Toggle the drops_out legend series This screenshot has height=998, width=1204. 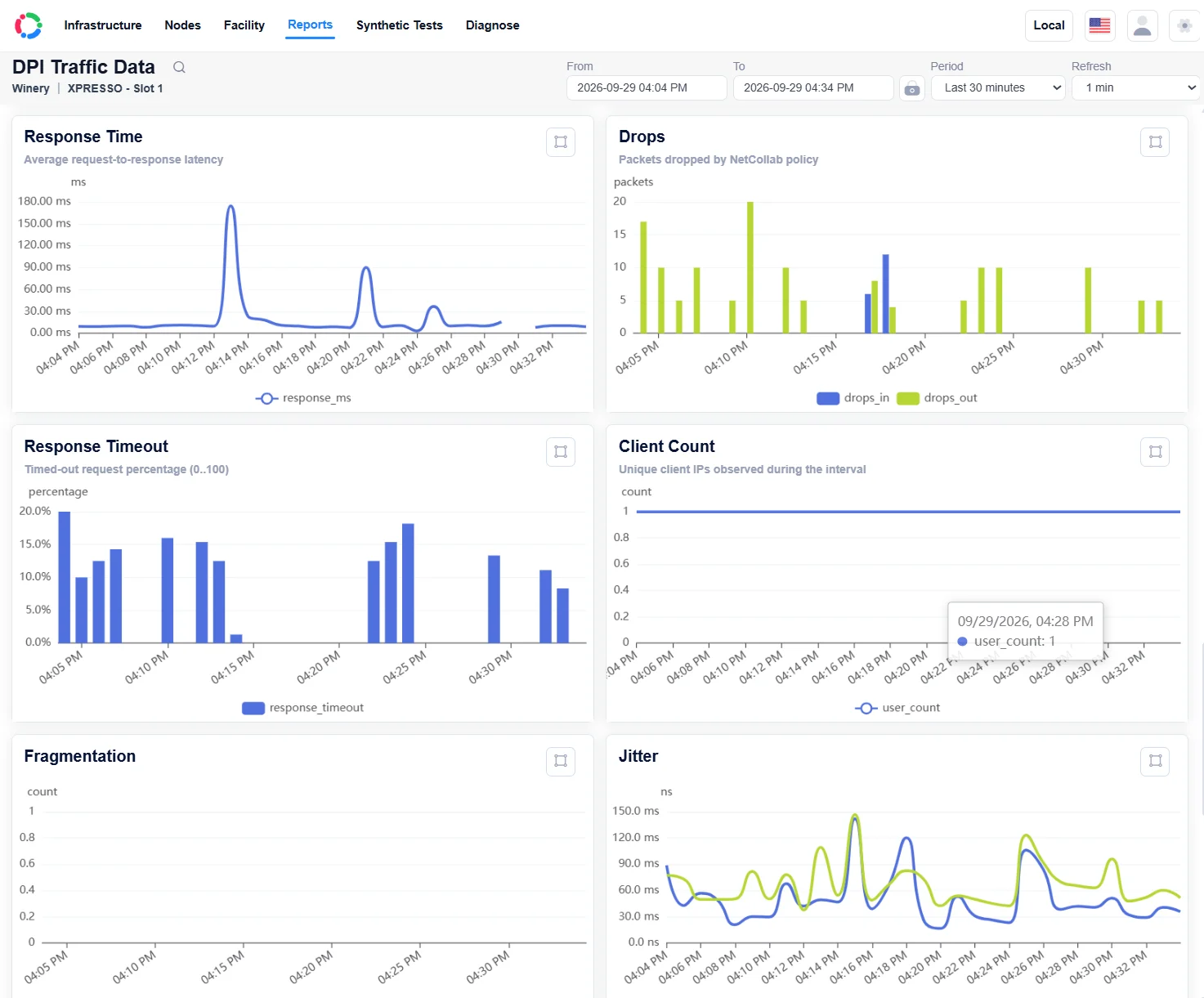[x=937, y=398]
